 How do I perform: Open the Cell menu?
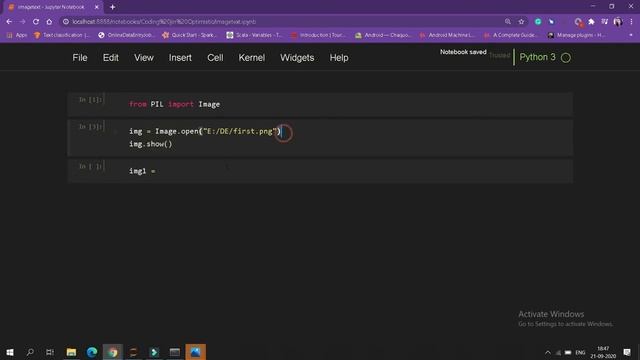[x=215, y=58]
